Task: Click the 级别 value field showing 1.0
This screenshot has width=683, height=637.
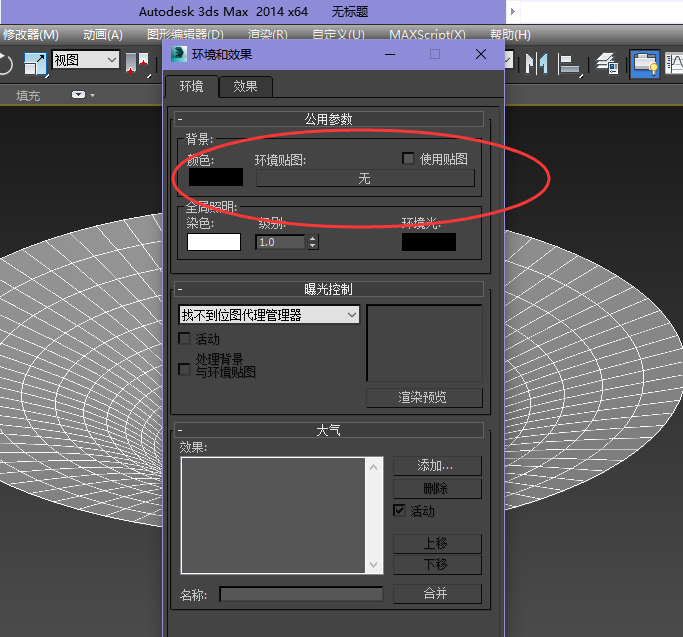Action: coord(281,242)
